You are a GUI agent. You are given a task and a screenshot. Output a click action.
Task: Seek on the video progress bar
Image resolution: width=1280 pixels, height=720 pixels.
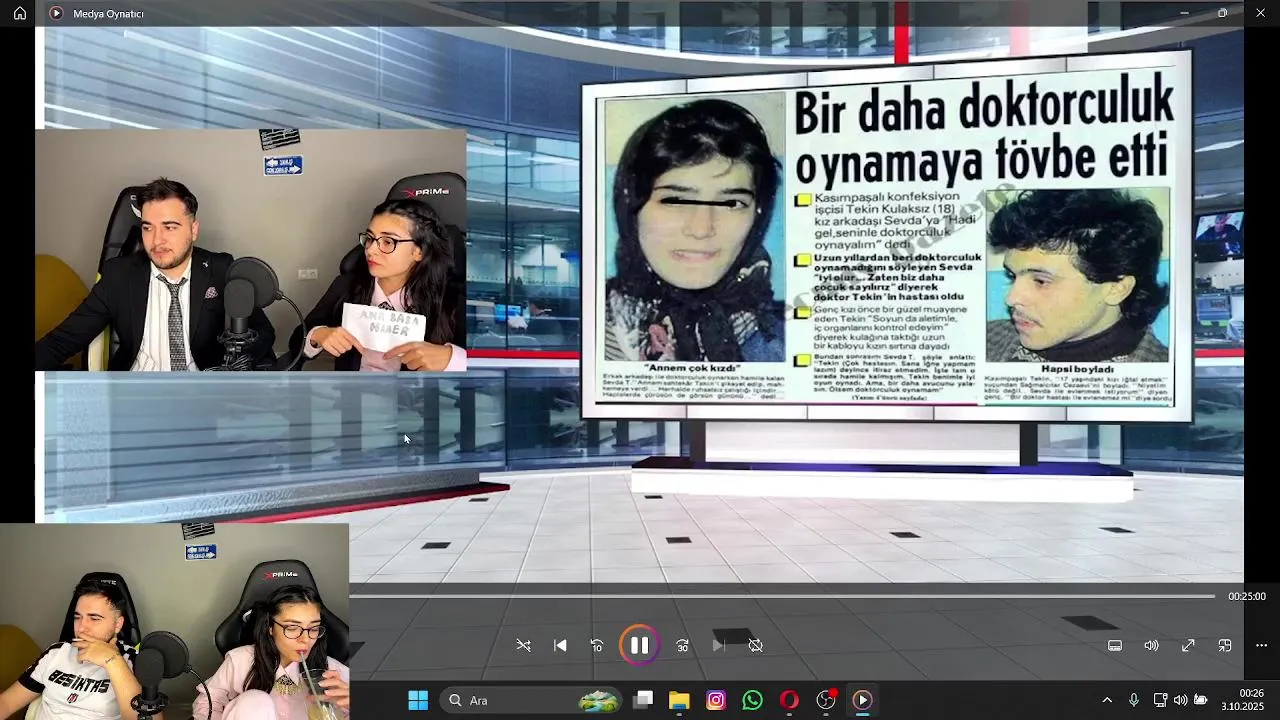(782, 596)
